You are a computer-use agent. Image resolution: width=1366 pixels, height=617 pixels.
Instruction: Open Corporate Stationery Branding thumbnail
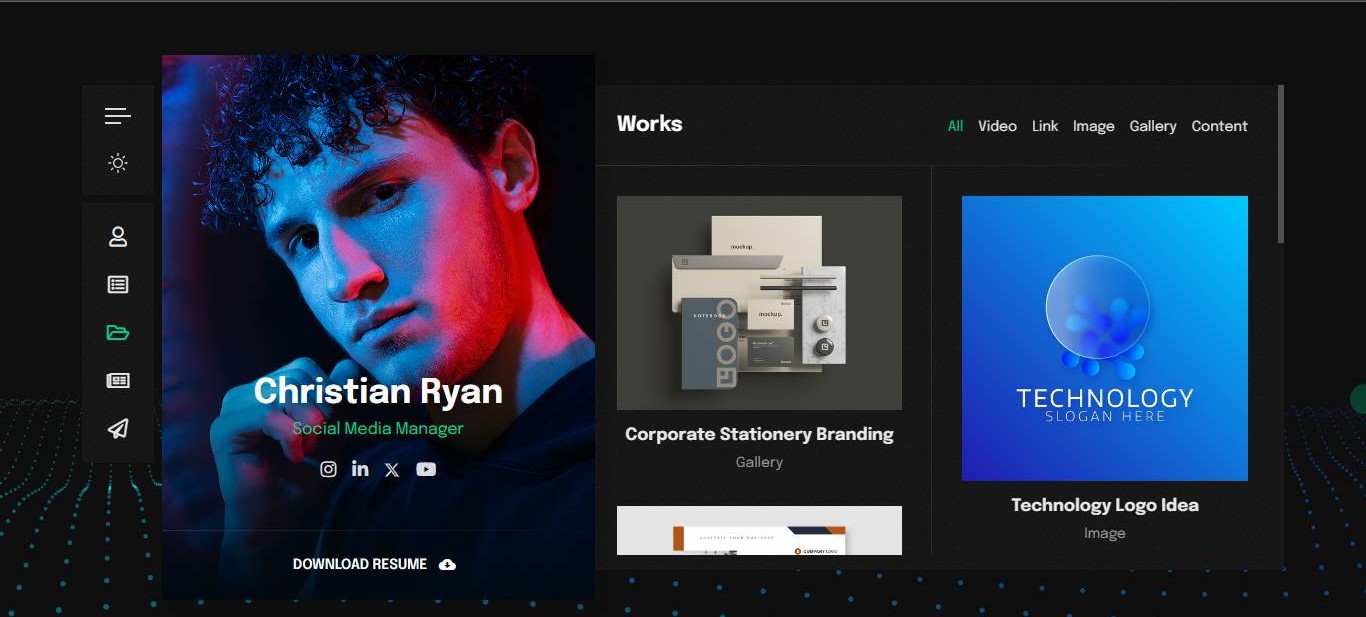click(x=759, y=303)
